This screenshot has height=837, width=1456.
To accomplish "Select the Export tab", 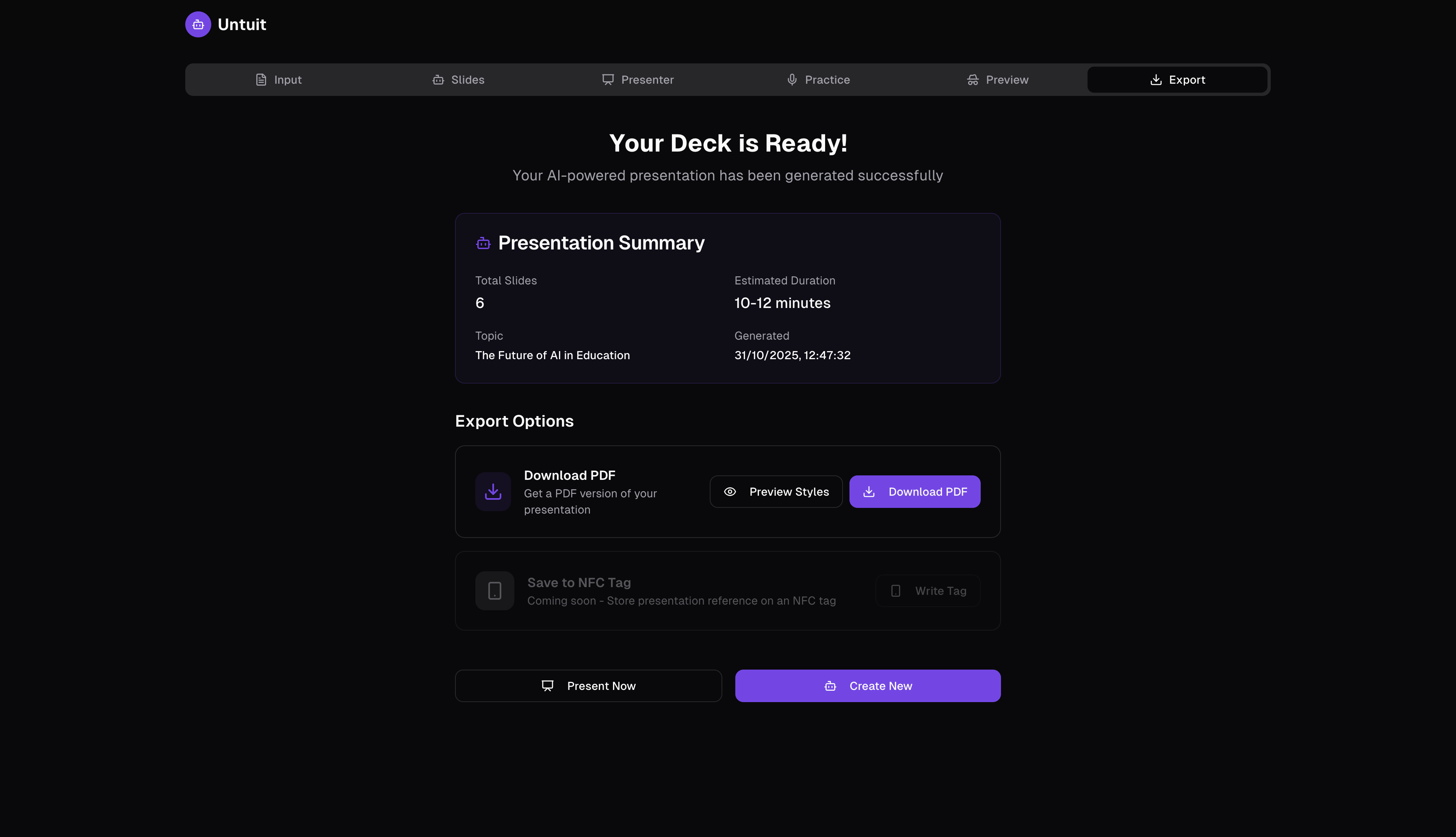I will click(x=1177, y=80).
